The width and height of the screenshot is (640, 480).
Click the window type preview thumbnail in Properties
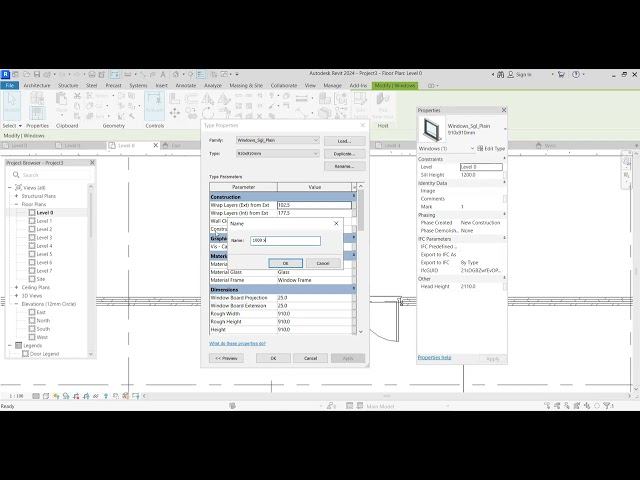click(x=431, y=129)
